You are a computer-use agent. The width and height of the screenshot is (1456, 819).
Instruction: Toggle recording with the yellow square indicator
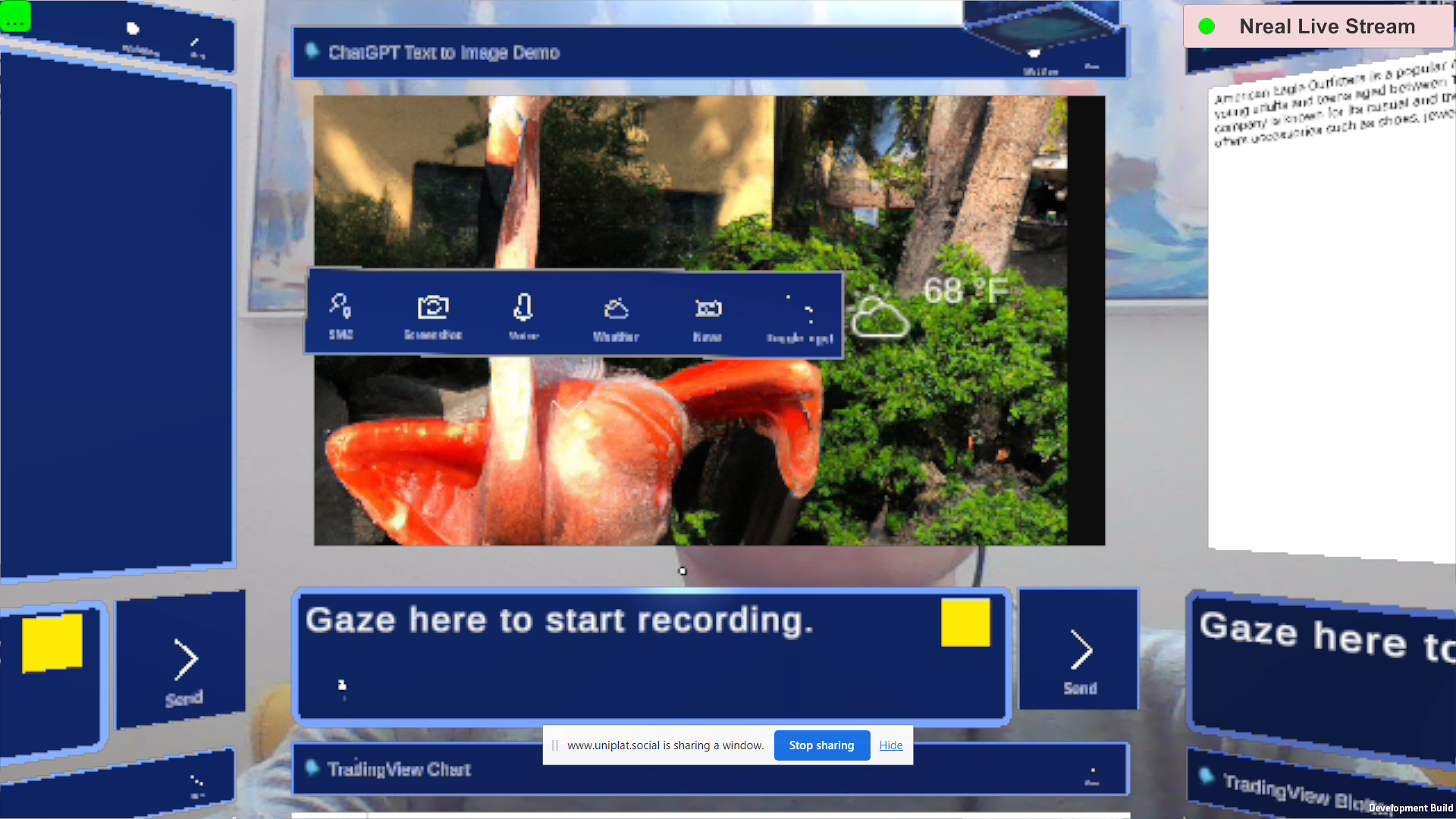click(x=965, y=622)
